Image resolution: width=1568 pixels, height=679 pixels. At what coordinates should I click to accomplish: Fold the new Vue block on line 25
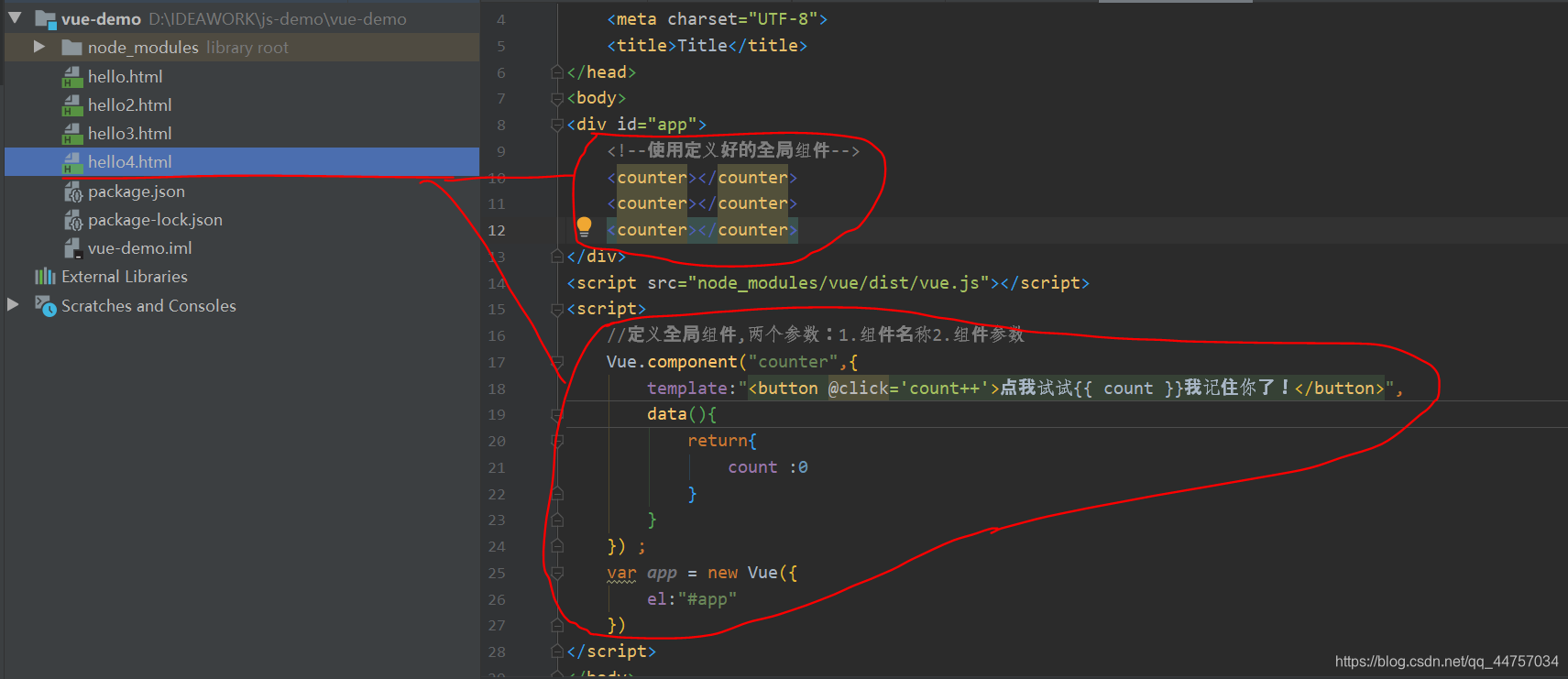(x=556, y=574)
